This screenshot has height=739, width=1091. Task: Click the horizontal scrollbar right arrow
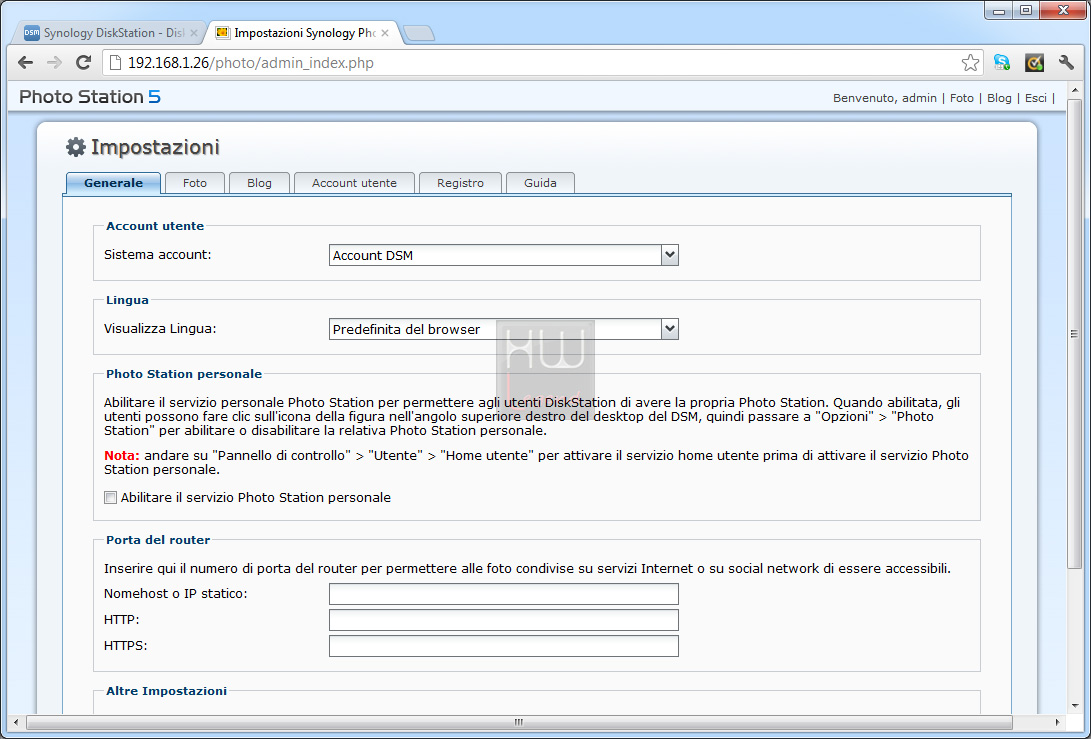click(x=1058, y=722)
